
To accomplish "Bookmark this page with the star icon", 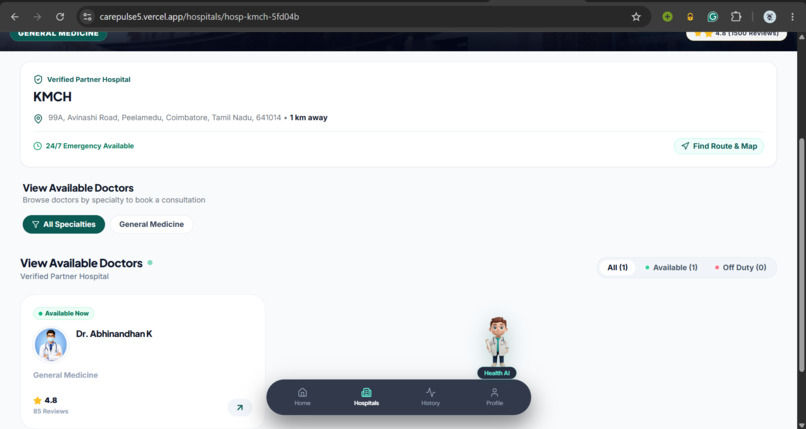I will click(636, 17).
